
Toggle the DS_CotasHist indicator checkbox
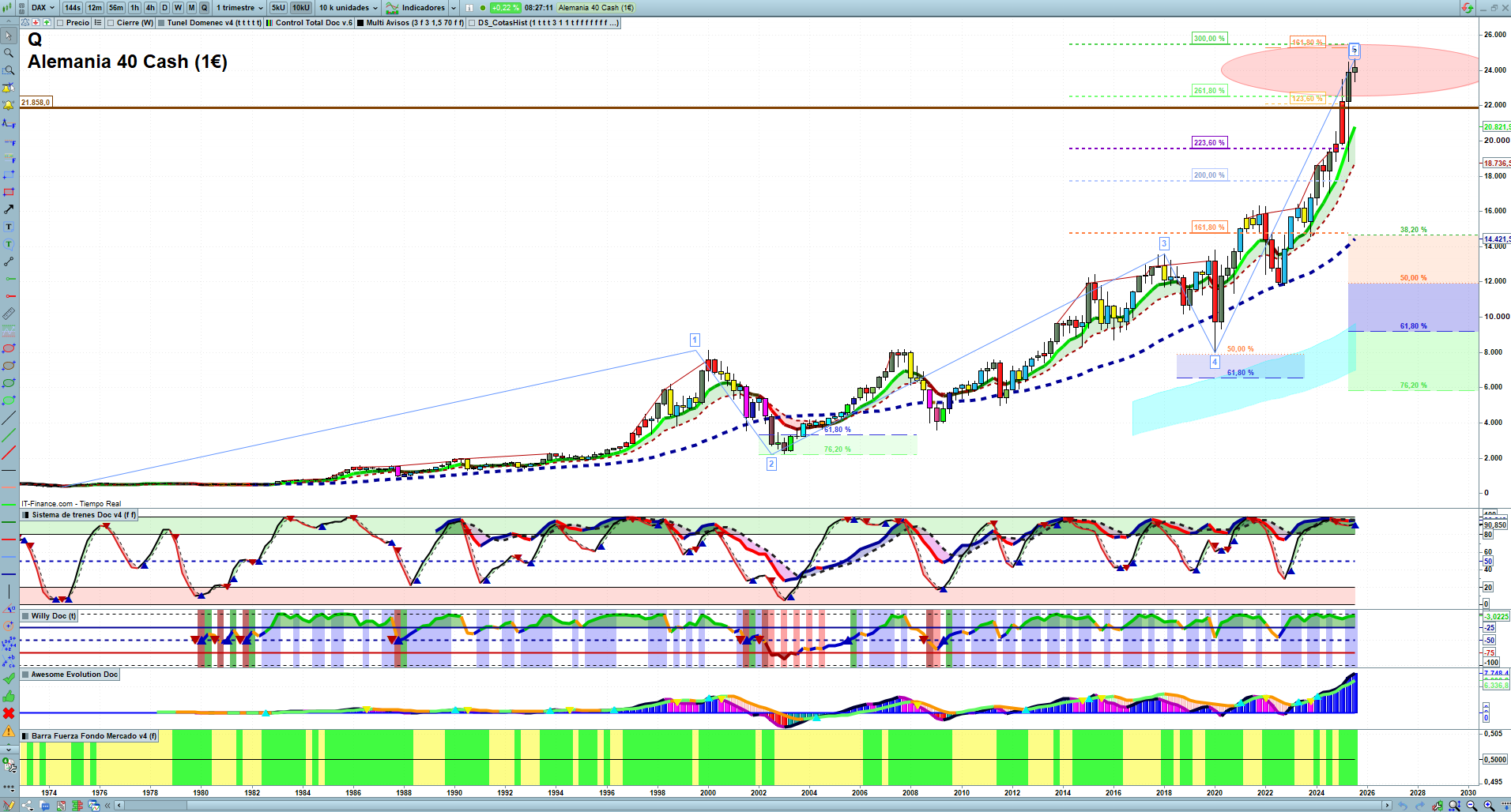coord(472,23)
